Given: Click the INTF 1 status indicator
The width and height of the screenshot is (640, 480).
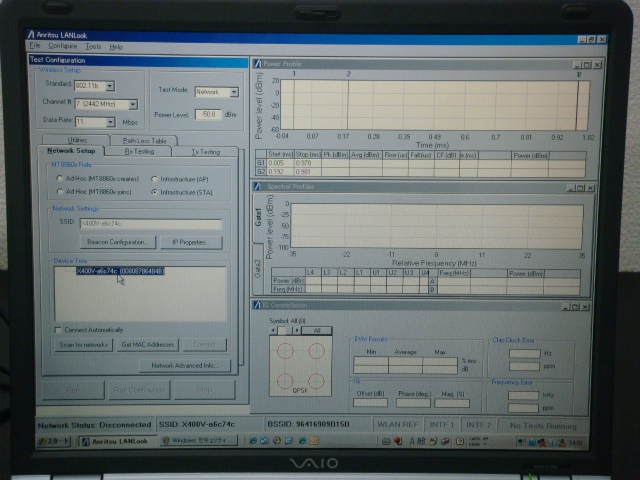Looking at the screenshot, I should click(x=442, y=425).
